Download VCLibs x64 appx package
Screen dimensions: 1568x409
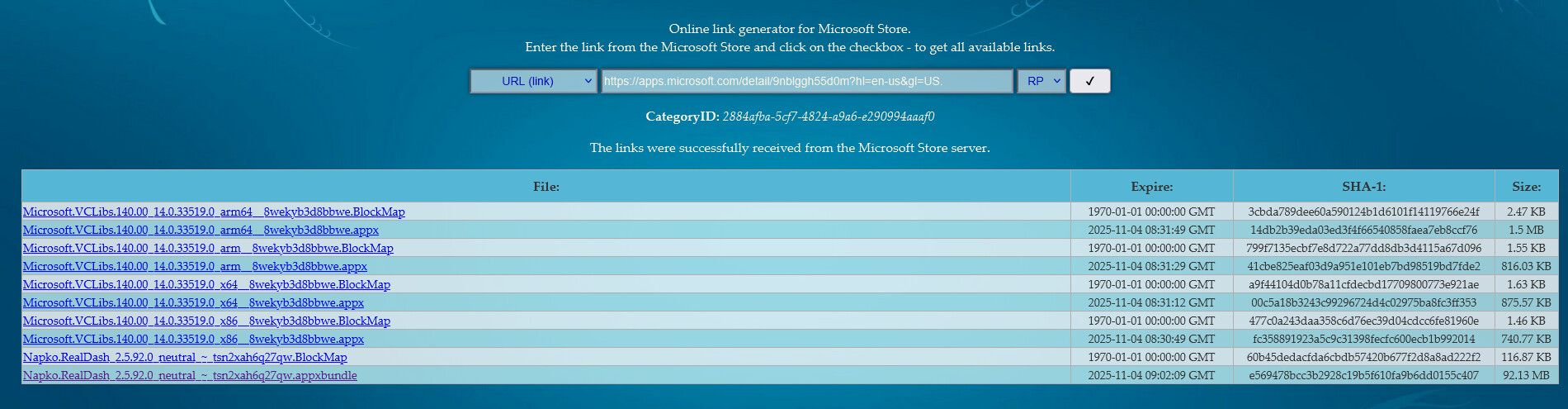pyautogui.click(x=193, y=303)
